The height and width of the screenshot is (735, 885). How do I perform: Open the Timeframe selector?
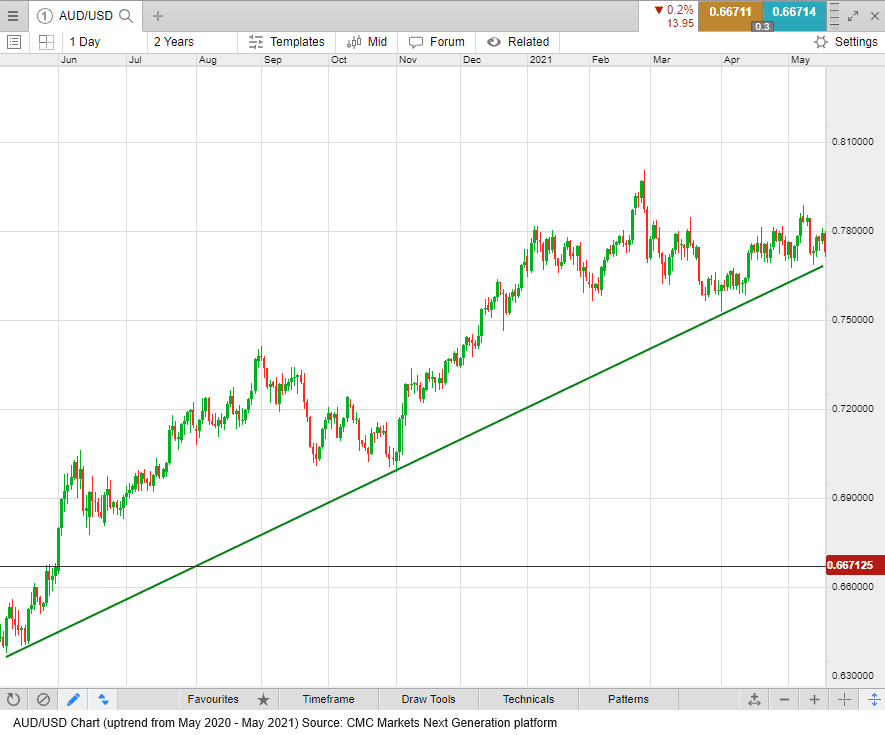(328, 699)
